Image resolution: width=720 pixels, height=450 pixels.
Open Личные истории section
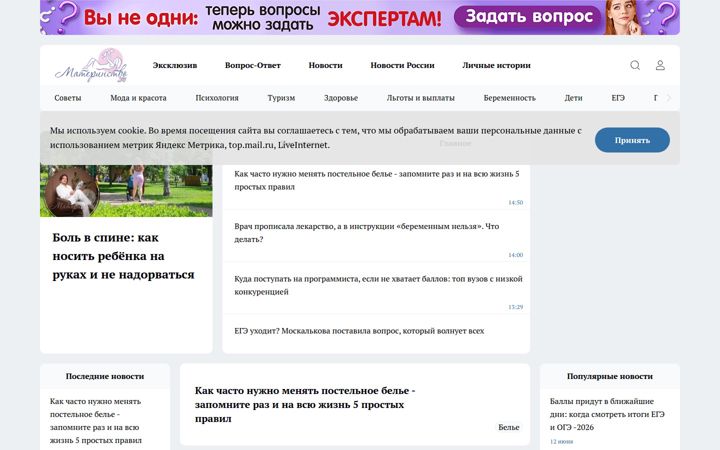coord(496,65)
